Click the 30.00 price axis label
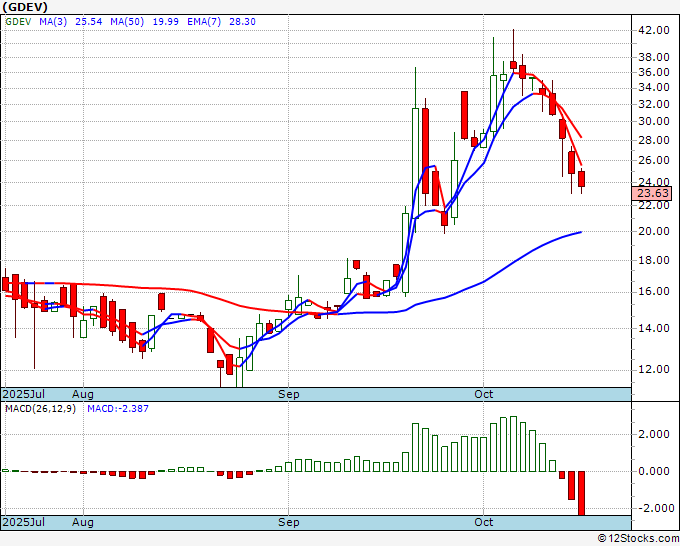This screenshot has height=546, width=680. point(653,121)
